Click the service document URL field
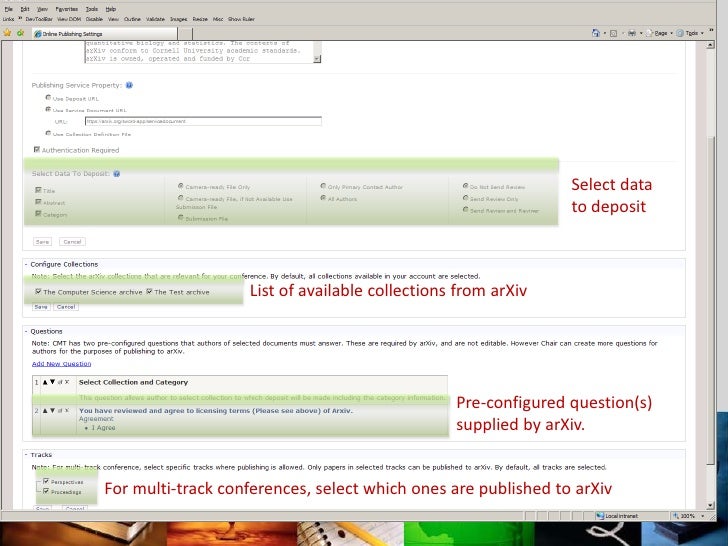This screenshot has width=728, height=546. pyautogui.click(x=203, y=121)
